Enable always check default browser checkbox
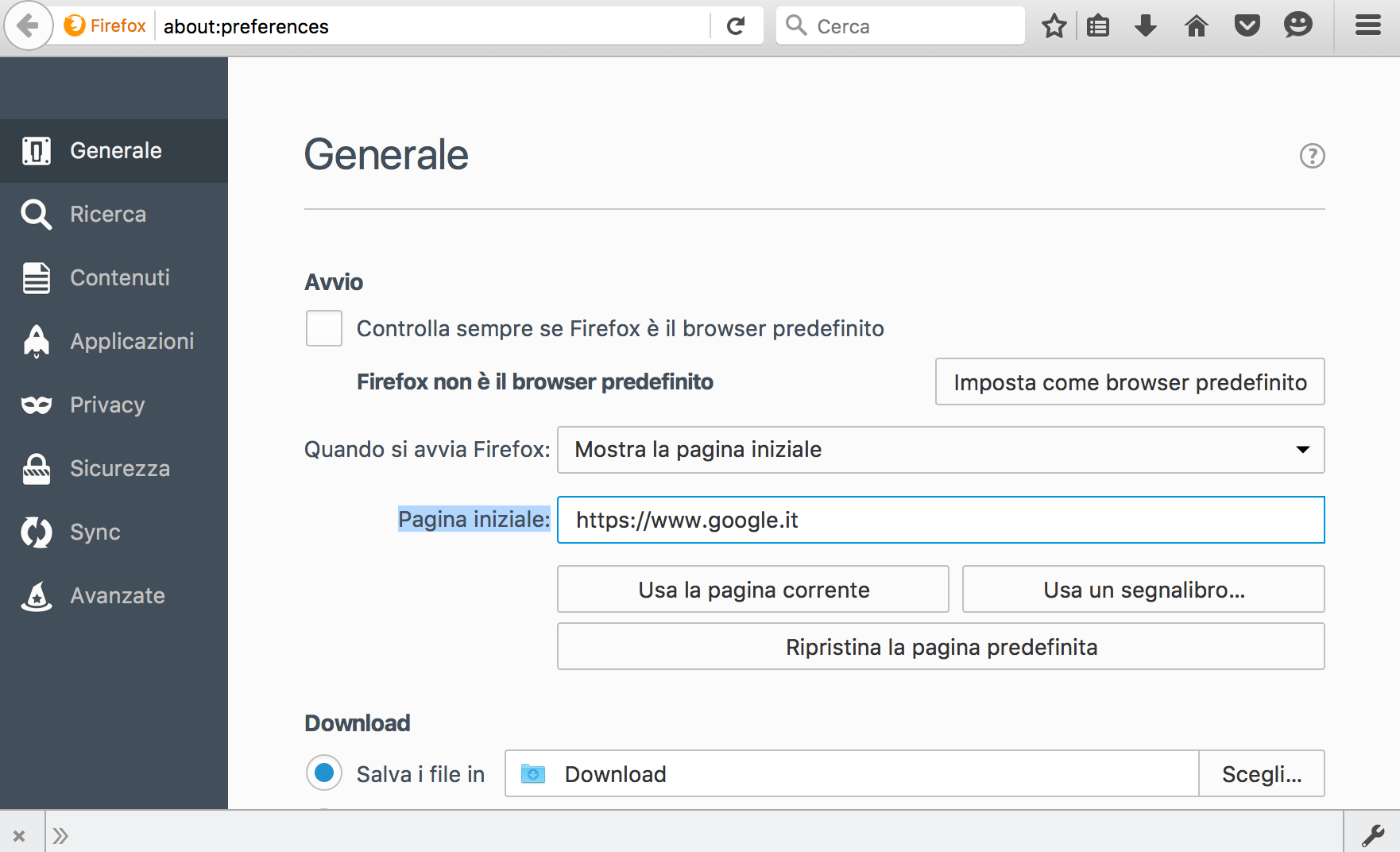The width and height of the screenshot is (1400, 852). 324,328
